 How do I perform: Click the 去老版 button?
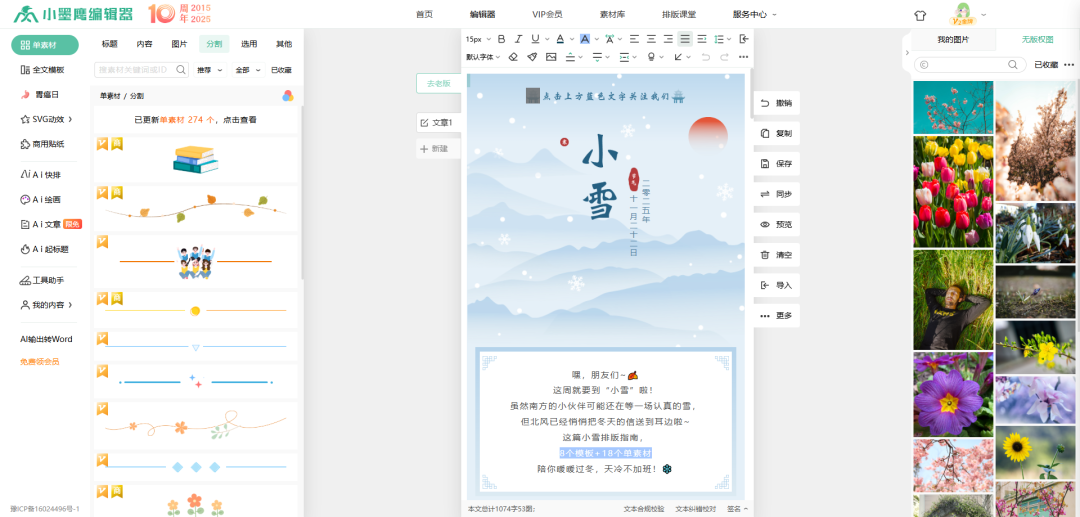pos(439,83)
